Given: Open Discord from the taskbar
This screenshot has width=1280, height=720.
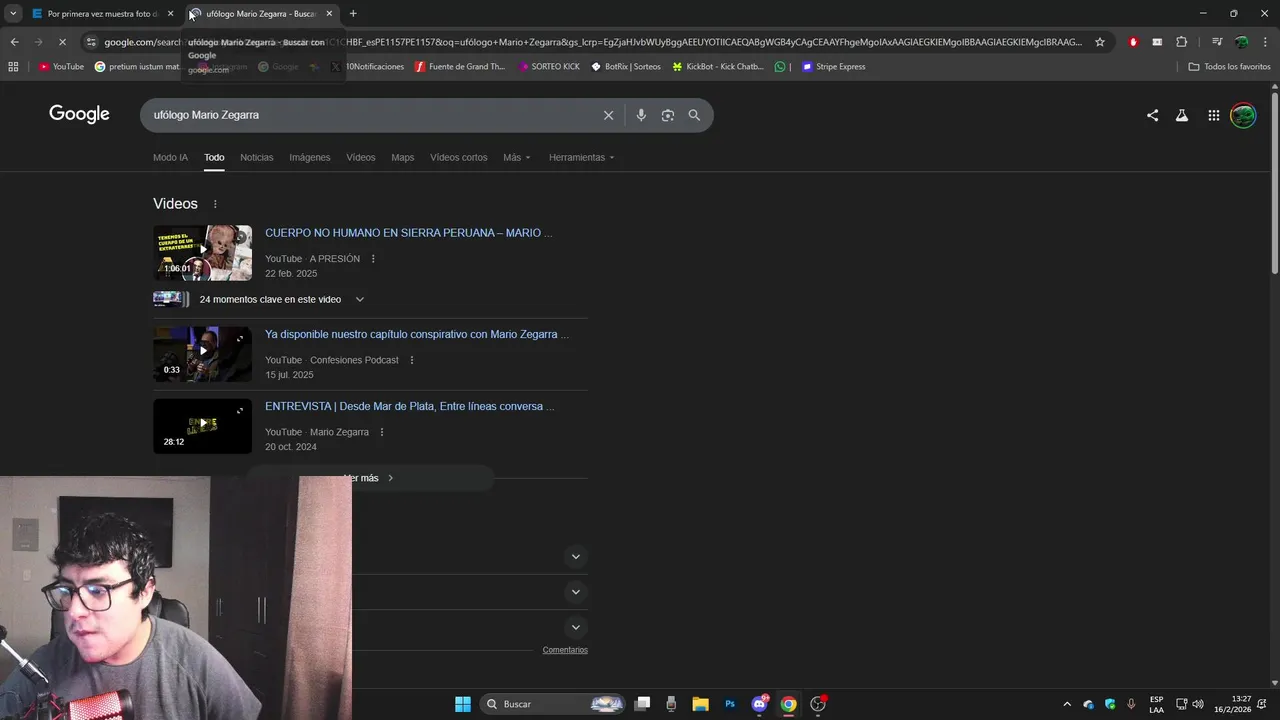Looking at the screenshot, I should (x=759, y=704).
